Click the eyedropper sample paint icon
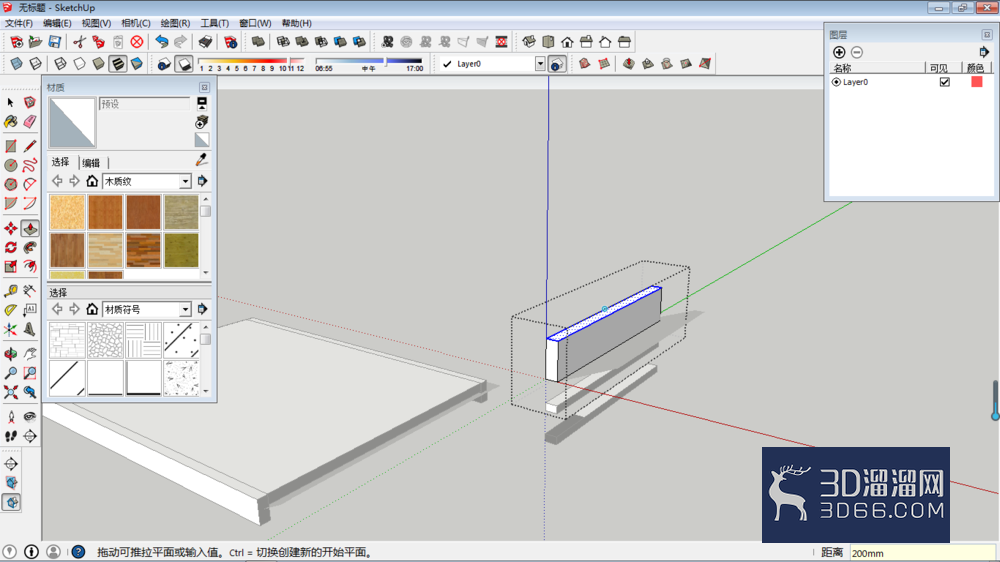Screen dimensions: 1000x562 click(202, 160)
